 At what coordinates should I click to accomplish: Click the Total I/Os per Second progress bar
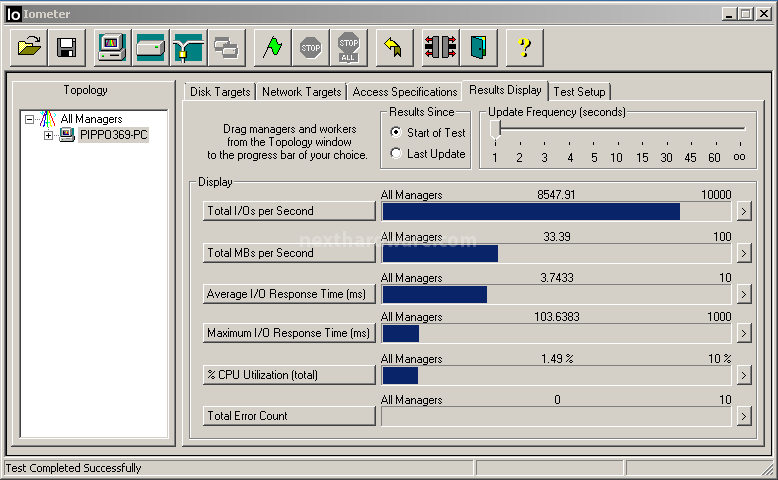click(556, 211)
